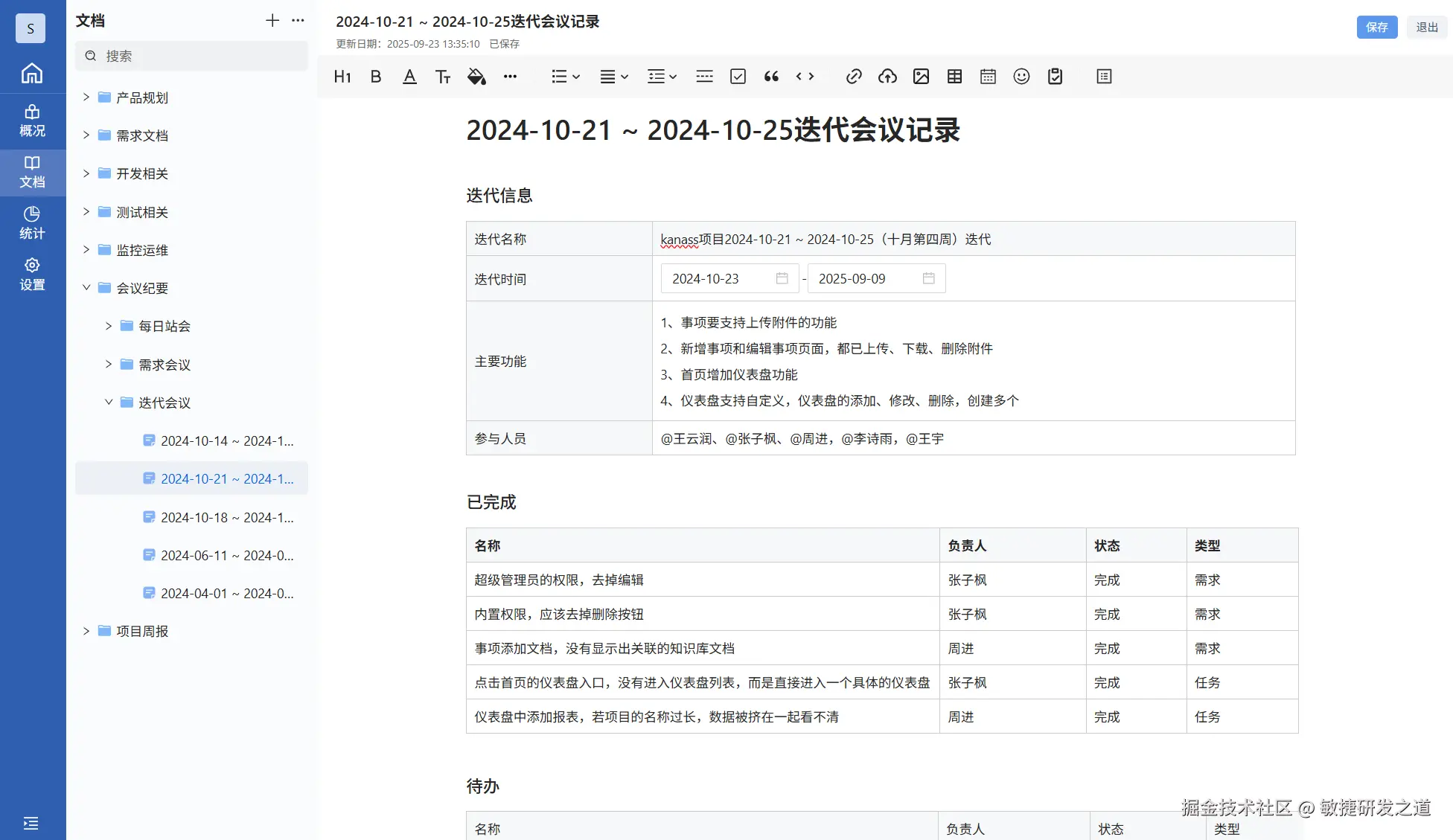Click the 退出 button

click(x=1426, y=28)
